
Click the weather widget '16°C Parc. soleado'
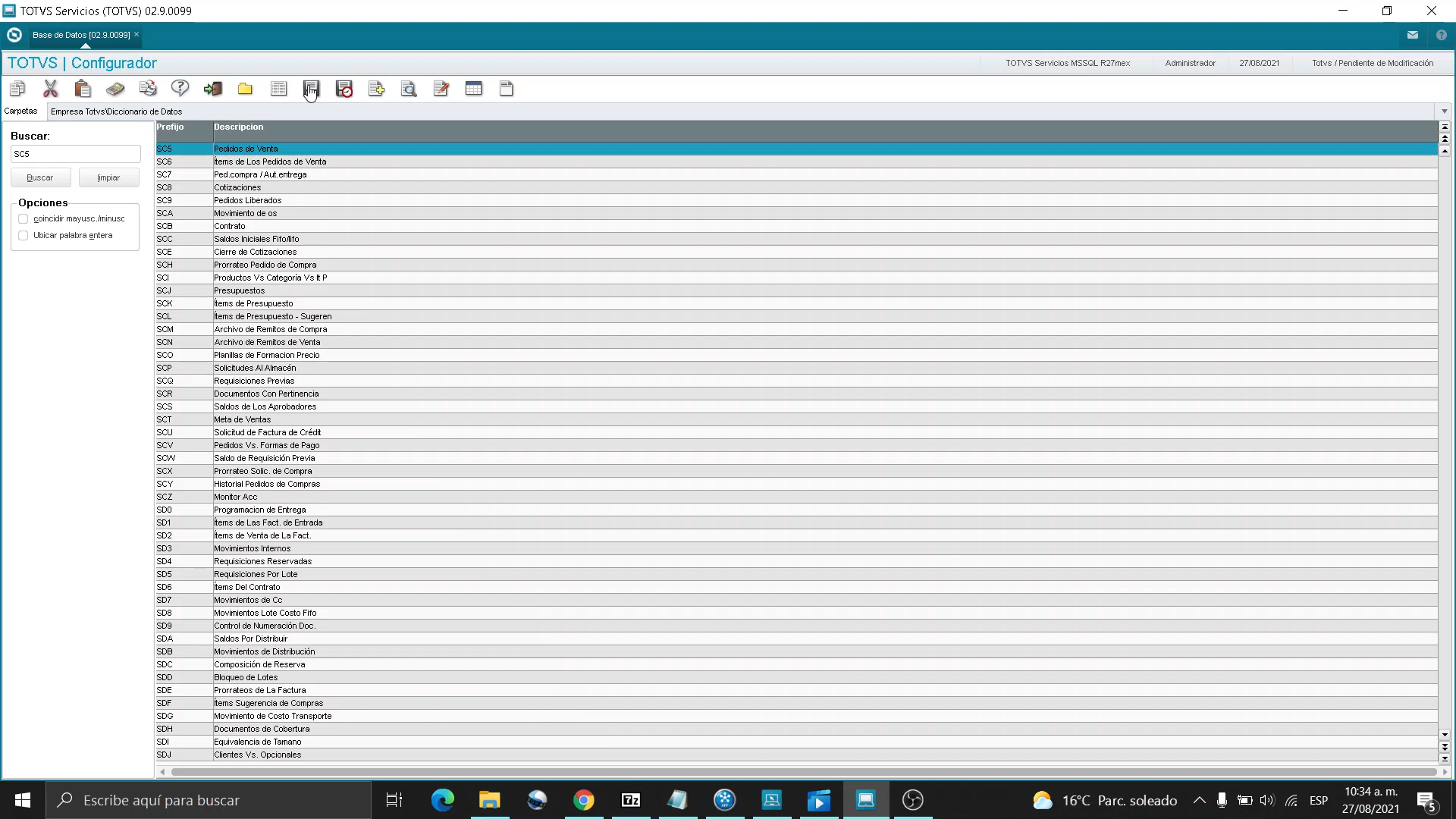[x=1105, y=800]
